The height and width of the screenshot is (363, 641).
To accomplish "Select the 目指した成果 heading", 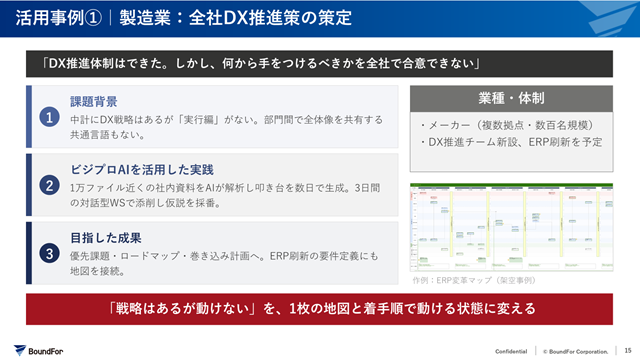I will (x=105, y=238).
